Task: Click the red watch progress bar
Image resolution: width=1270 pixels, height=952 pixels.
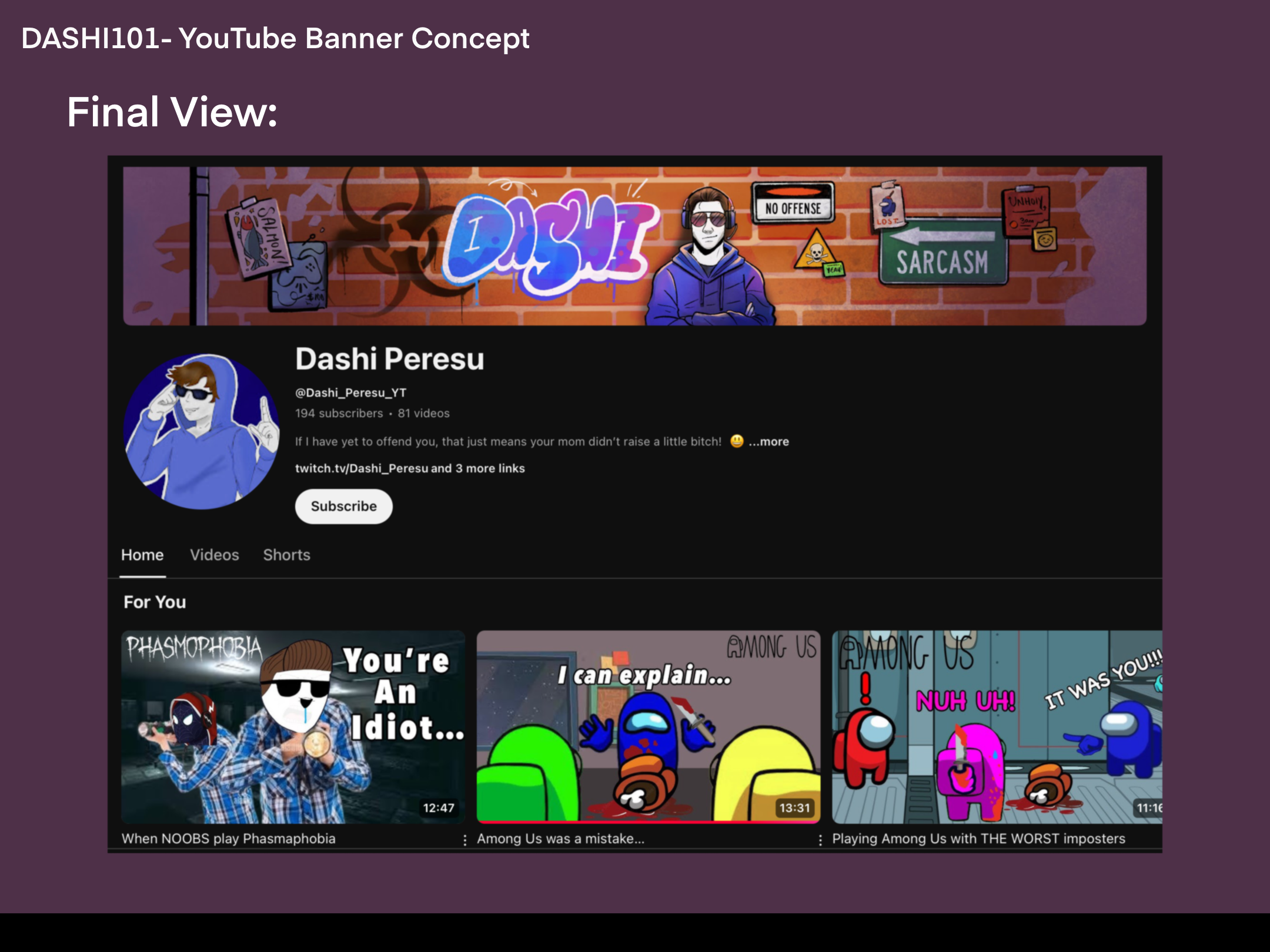Action: (x=648, y=822)
